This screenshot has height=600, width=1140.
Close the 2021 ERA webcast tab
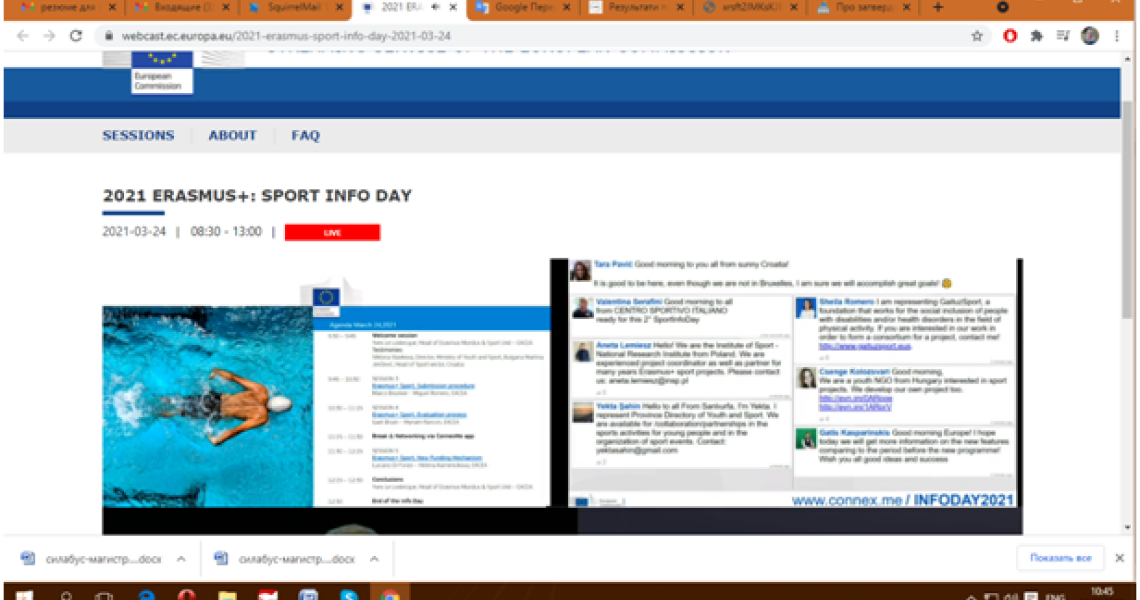pyautogui.click(x=453, y=7)
